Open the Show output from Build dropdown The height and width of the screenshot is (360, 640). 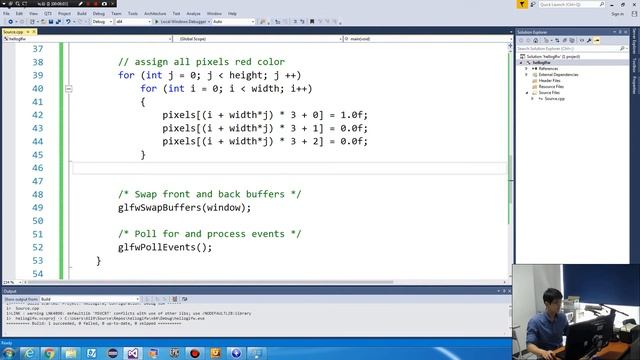[x=90, y=299]
